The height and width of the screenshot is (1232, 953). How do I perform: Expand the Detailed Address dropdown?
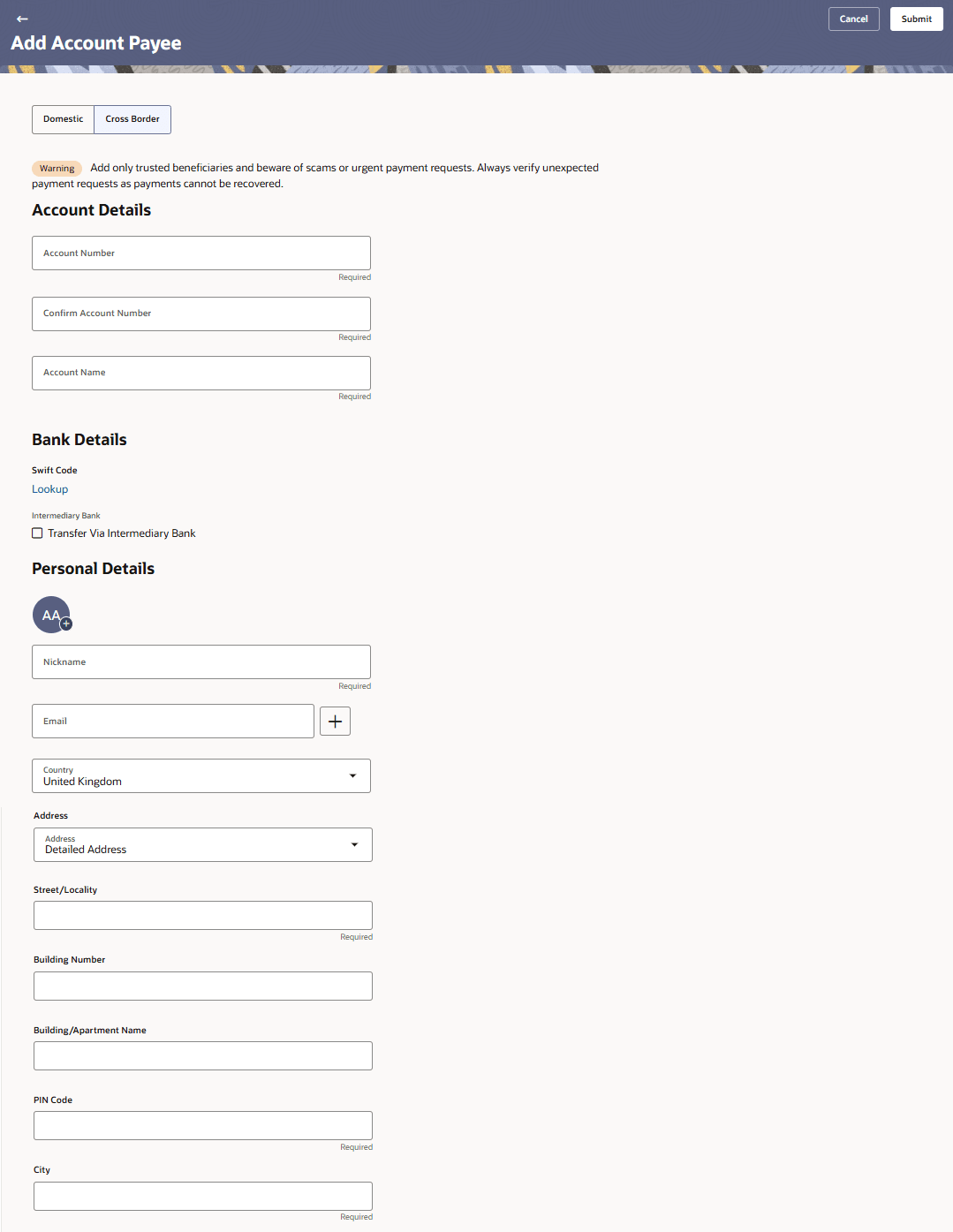click(x=203, y=844)
